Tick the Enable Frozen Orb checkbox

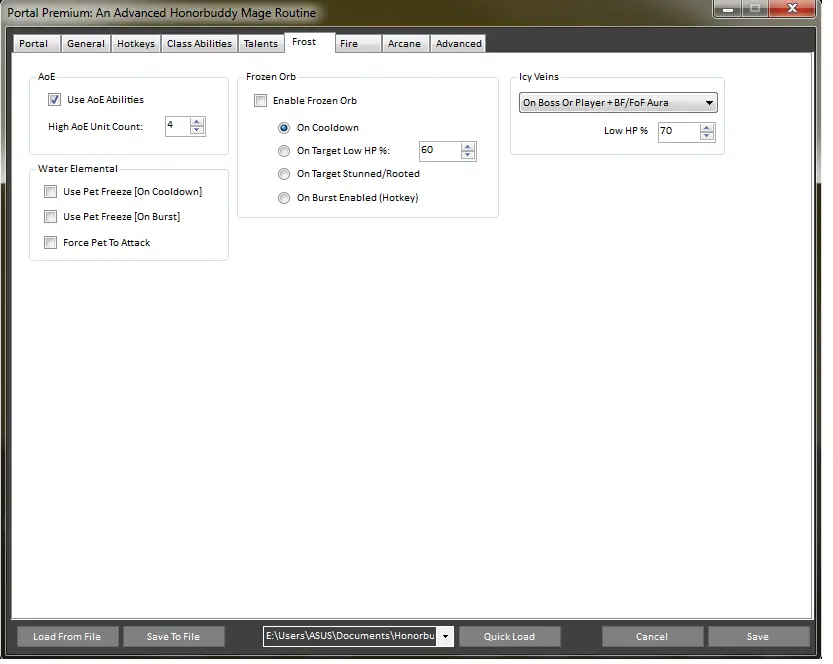(260, 100)
